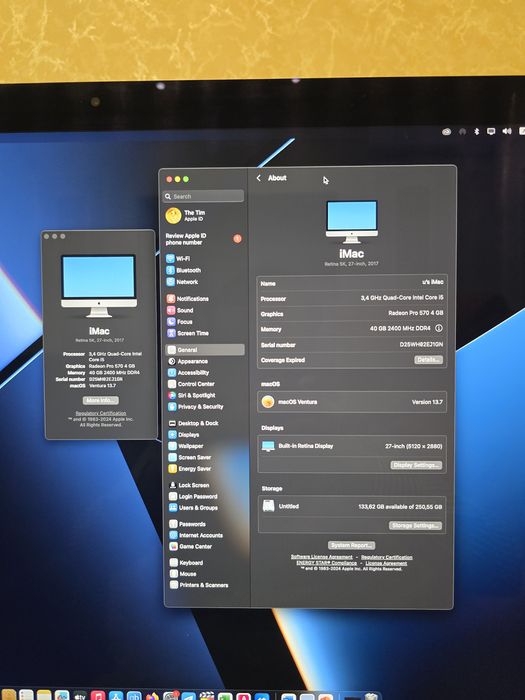Open Screen Saver settings
Viewport: 525px width, 700px height.
point(190,457)
